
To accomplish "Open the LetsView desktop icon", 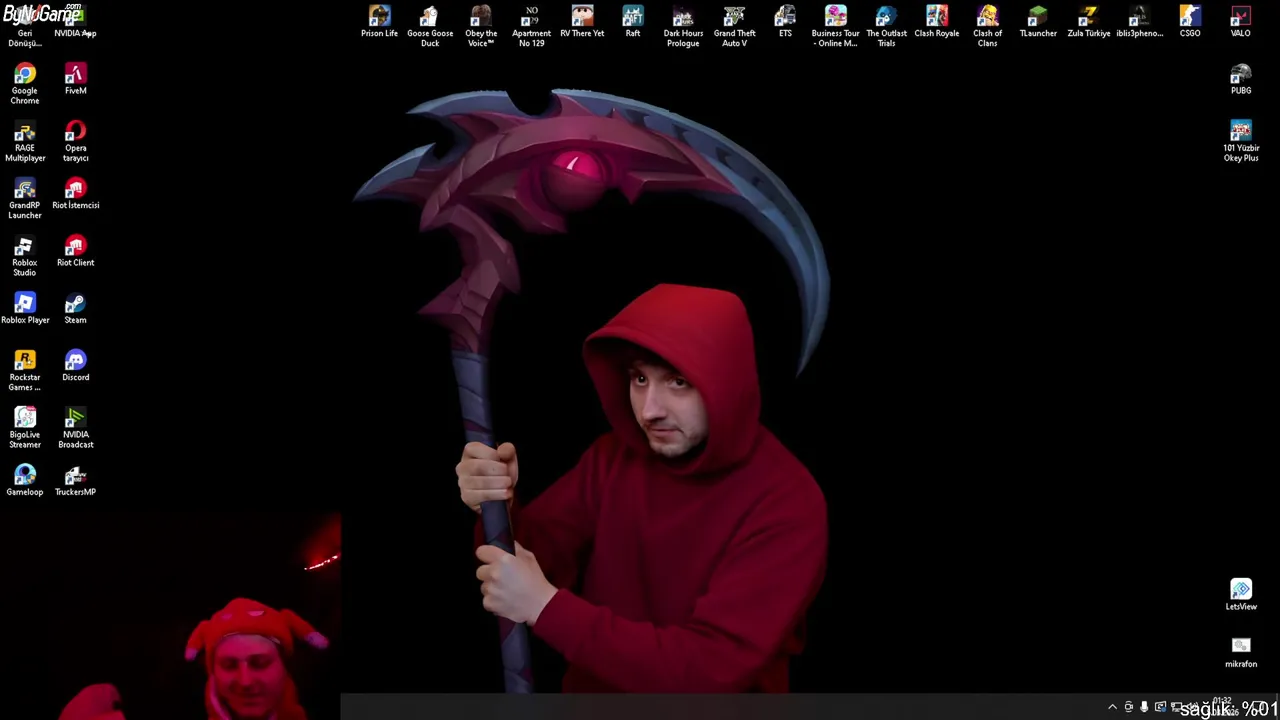I will tap(1241, 594).
